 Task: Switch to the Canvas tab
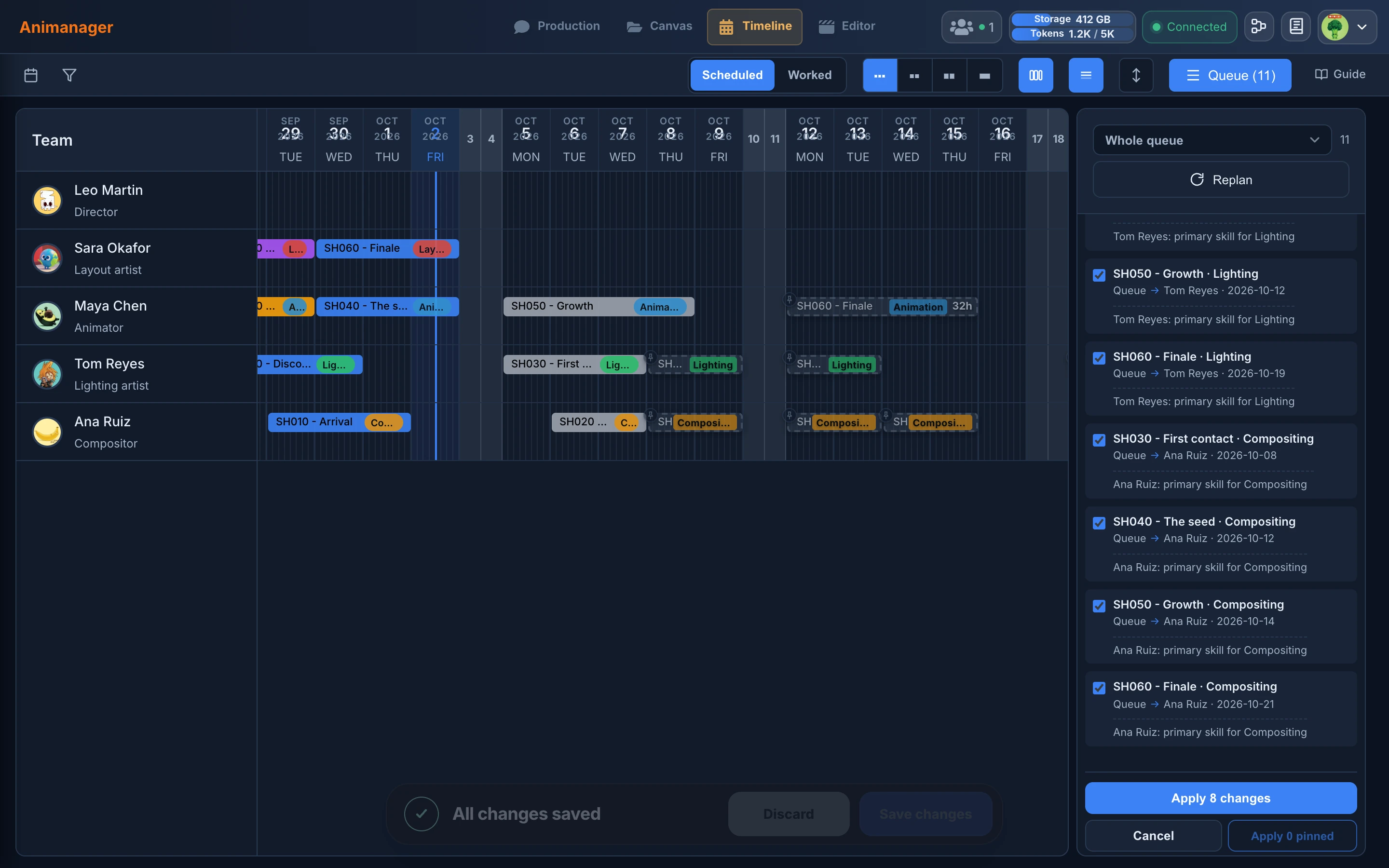tap(659, 27)
